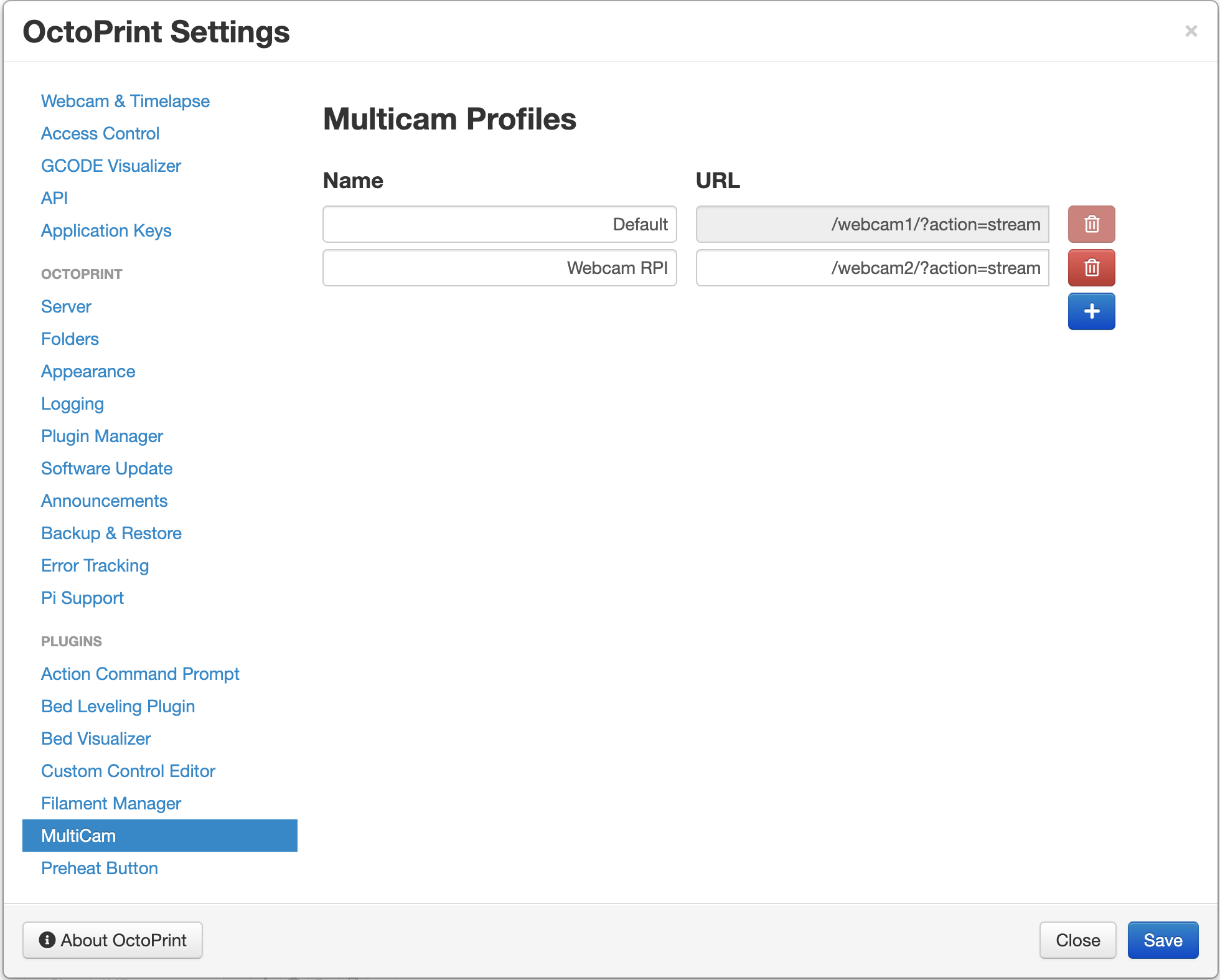
Task: Edit the webcam2 stream URL field
Action: pos(873,268)
